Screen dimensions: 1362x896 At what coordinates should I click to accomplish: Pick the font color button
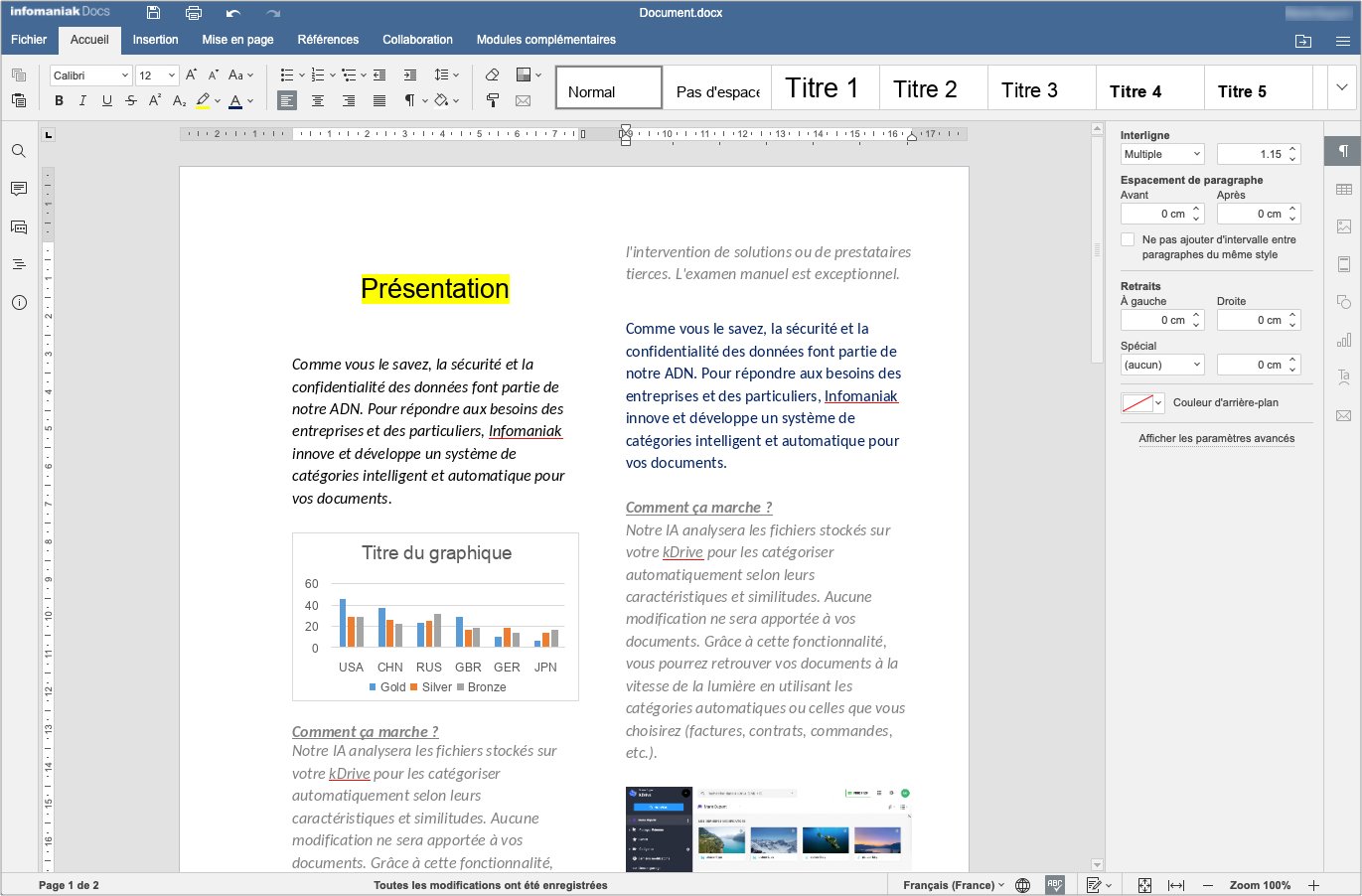point(235,100)
